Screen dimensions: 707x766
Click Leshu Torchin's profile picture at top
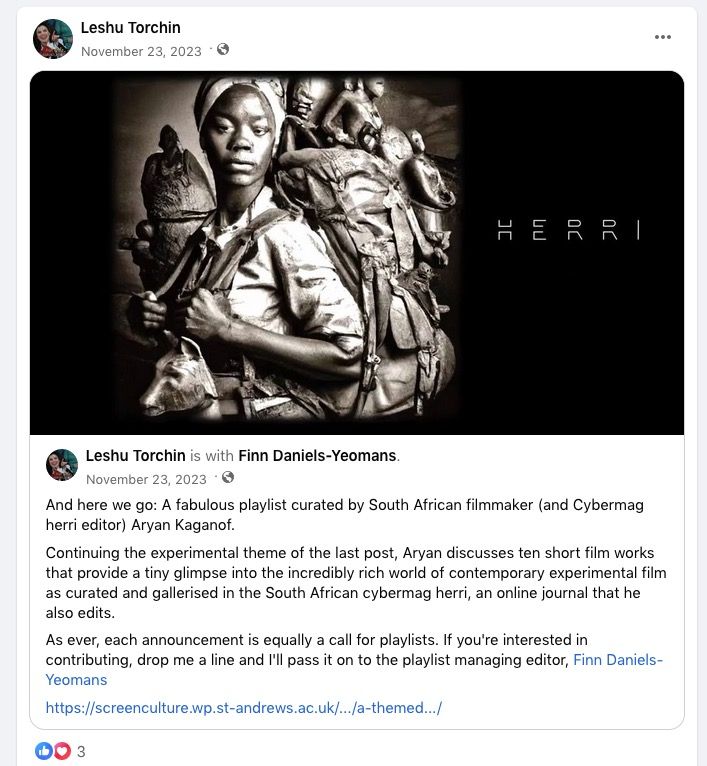click(53, 39)
